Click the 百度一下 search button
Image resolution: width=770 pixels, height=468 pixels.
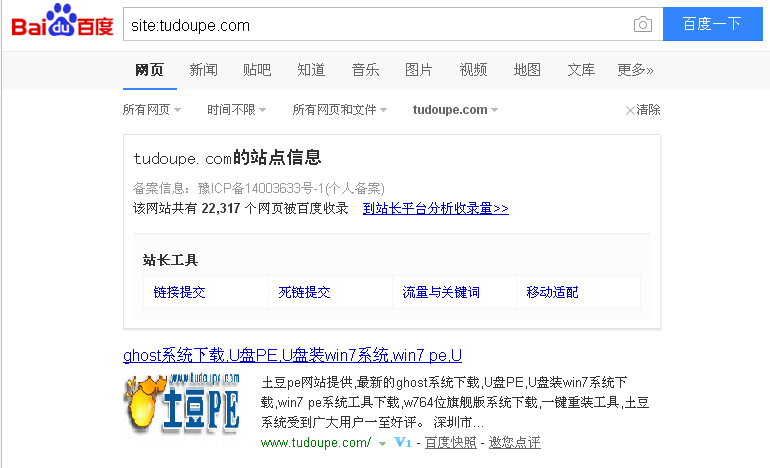click(x=713, y=24)
